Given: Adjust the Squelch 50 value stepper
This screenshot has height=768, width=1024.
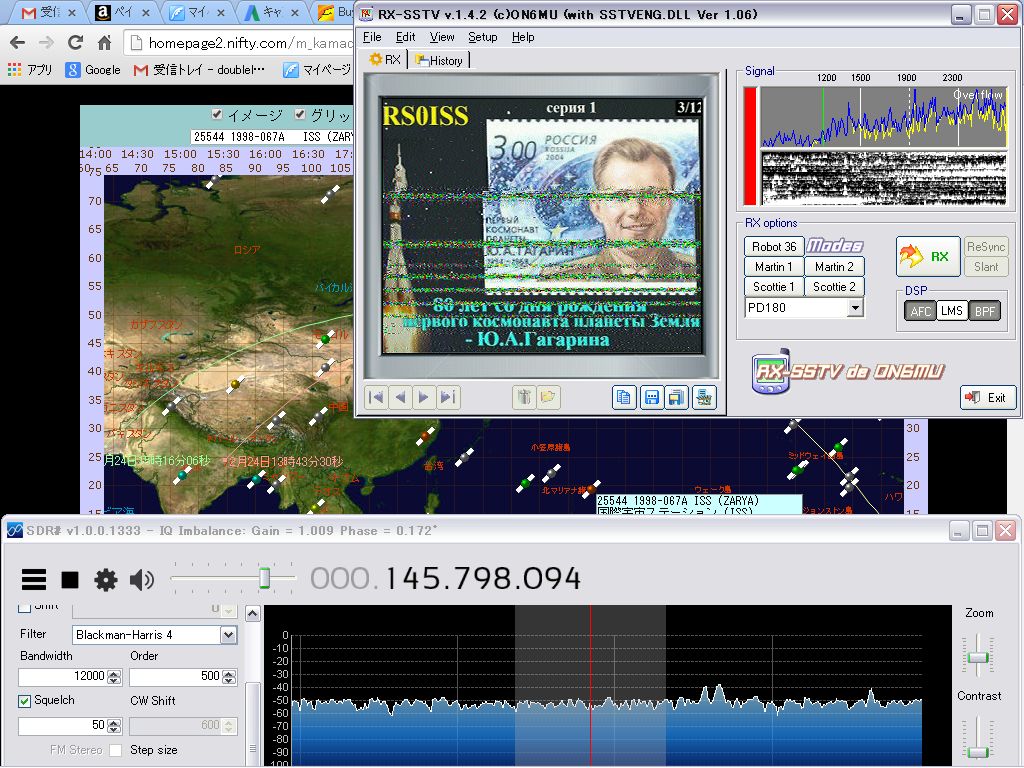Looking at the screenshot, I should [x=114, y=726].
